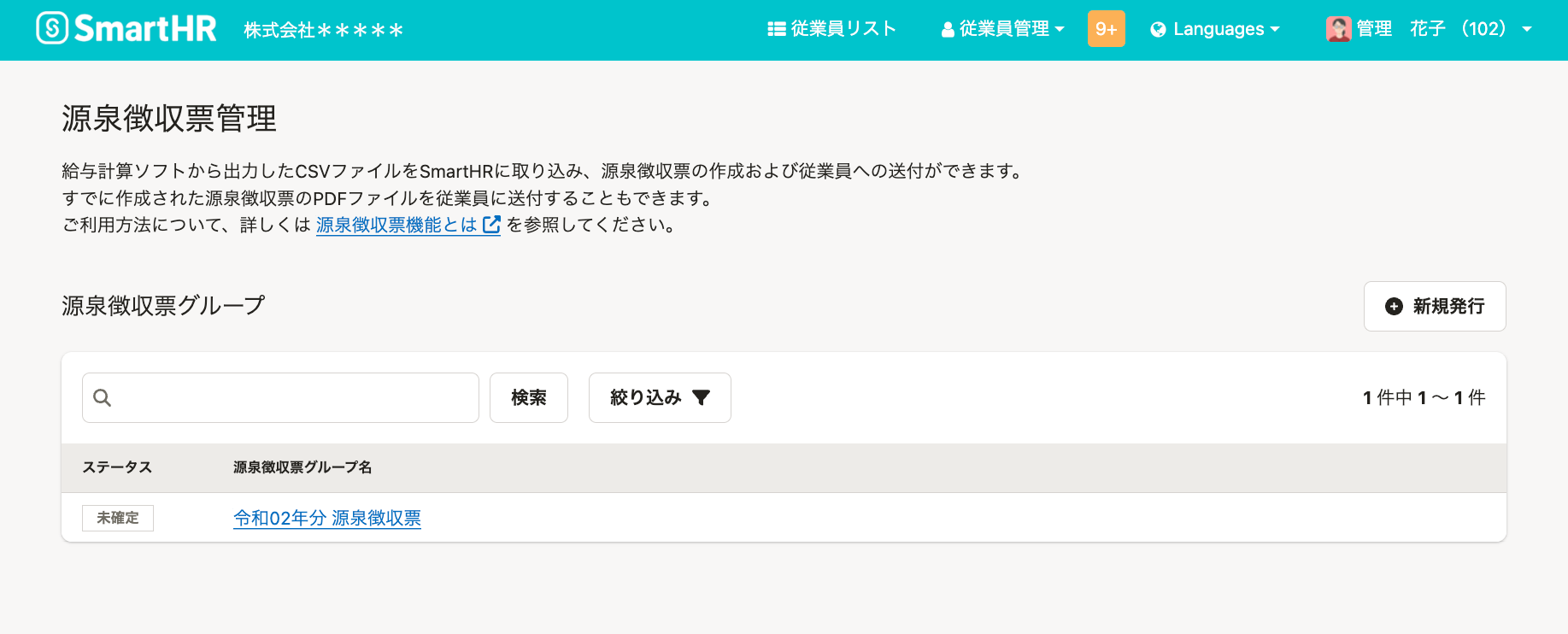Expand the 従業員管理 dropdown caret
The width and height of the screenshot is (1568, 634).
pyautogui.click(x=1060, y=29)
